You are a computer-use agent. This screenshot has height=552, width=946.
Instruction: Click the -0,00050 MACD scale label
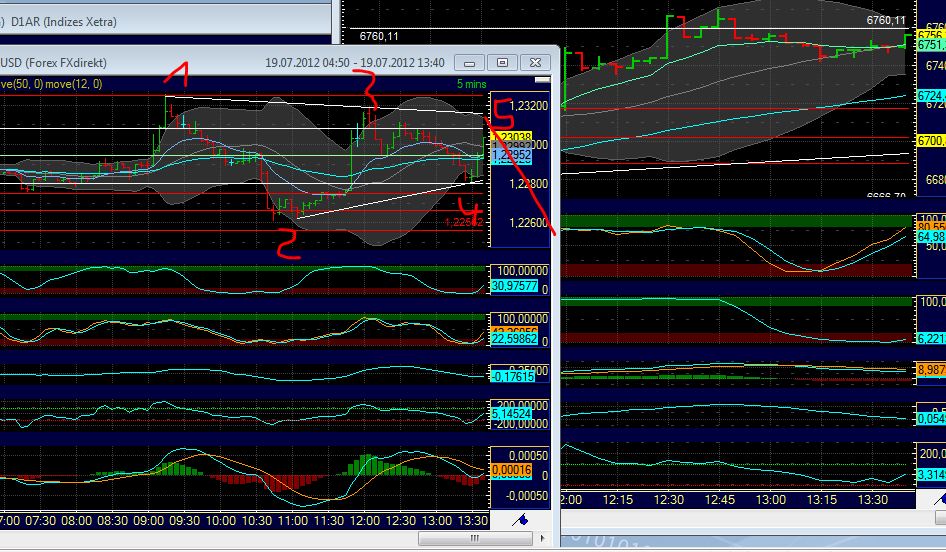pyautogui.click(x=529, y=496)
